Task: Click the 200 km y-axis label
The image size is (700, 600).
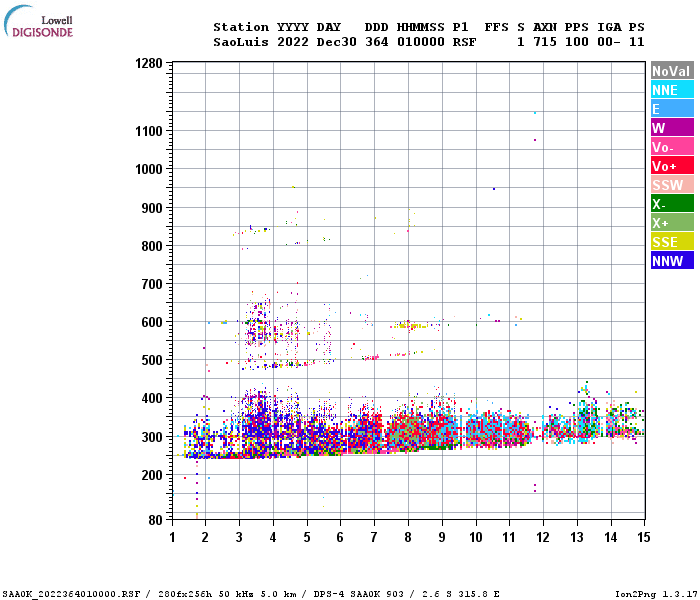Action: pos(152,475)
